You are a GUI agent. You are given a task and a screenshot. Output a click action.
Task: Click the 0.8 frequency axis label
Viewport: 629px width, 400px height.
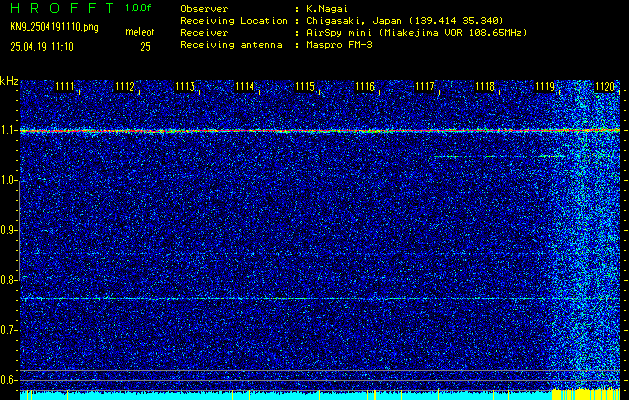[x=8, y=280]
